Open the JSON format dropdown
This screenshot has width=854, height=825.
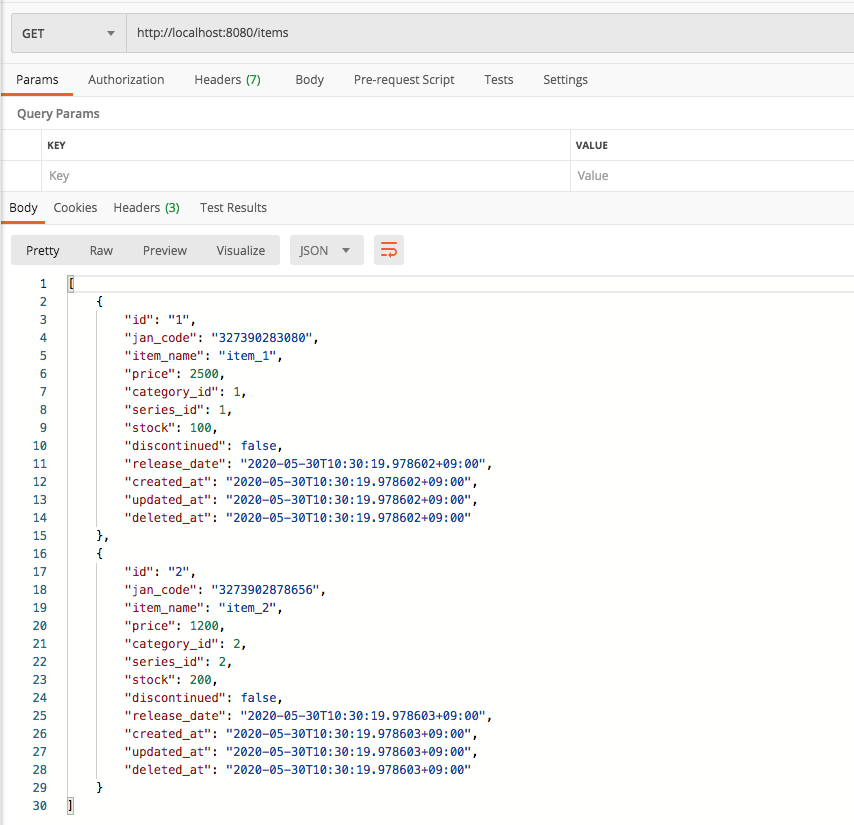(x=326, y=250)
